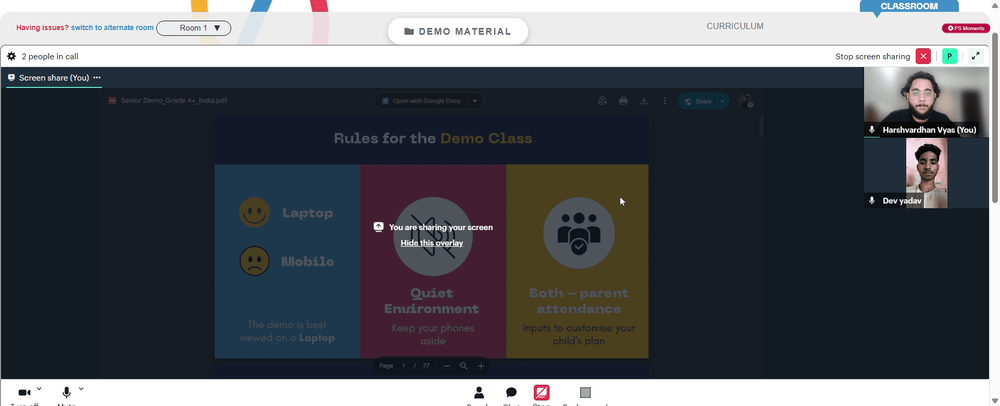Click switch to alternate room link

(112, 28)
